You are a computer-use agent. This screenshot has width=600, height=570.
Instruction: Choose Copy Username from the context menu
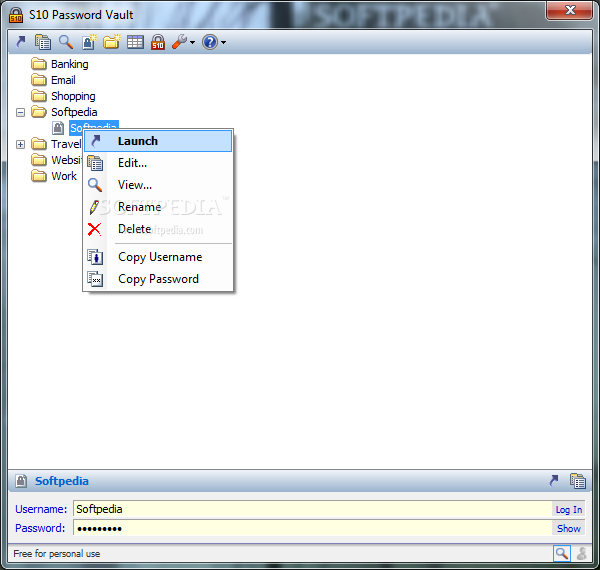pyautogui.click(x=158, y=257)
